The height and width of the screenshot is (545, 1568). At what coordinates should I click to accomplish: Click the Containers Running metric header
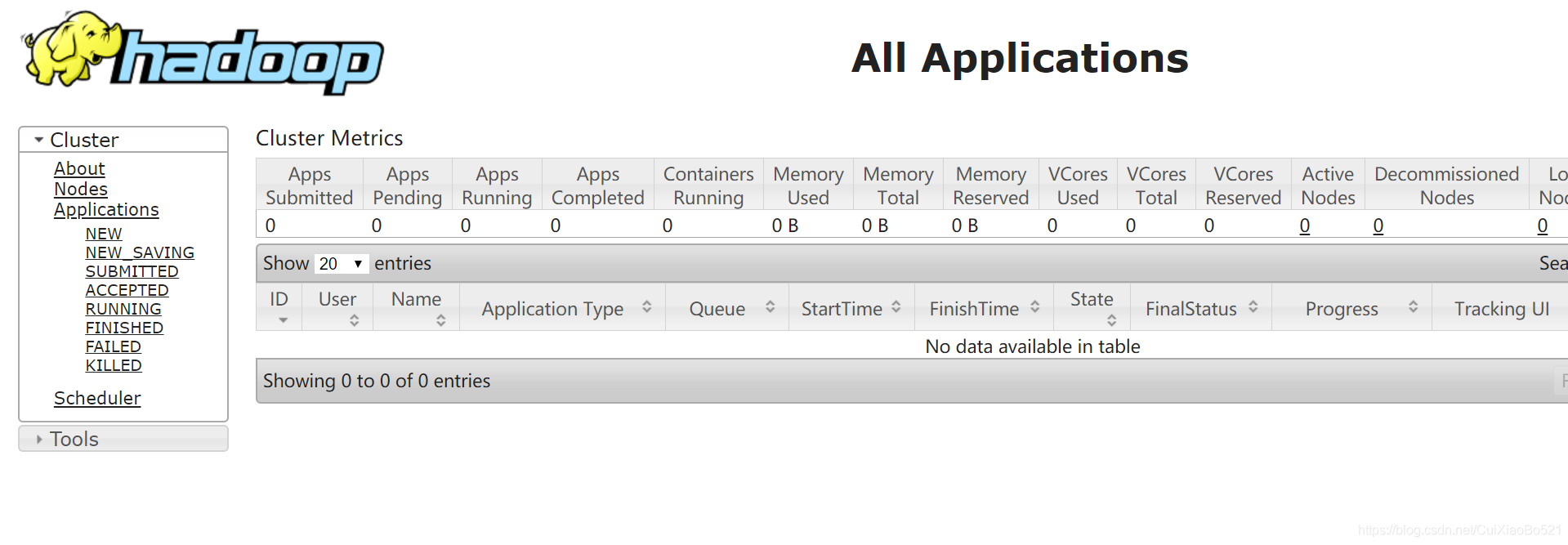708,185
